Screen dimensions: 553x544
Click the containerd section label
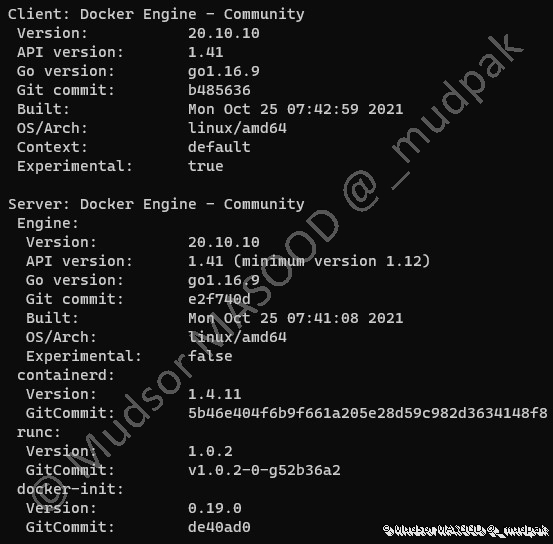coord(66,375)
